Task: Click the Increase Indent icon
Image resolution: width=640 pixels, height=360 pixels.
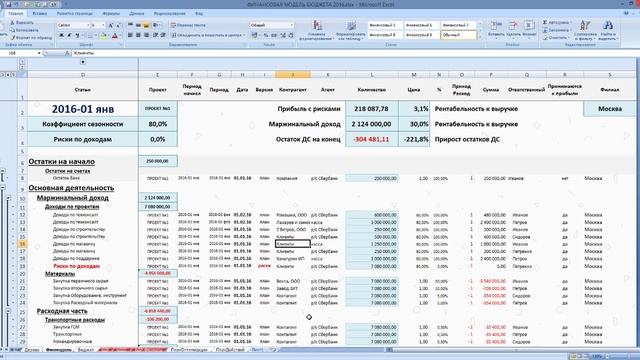Action: (162, 36)
